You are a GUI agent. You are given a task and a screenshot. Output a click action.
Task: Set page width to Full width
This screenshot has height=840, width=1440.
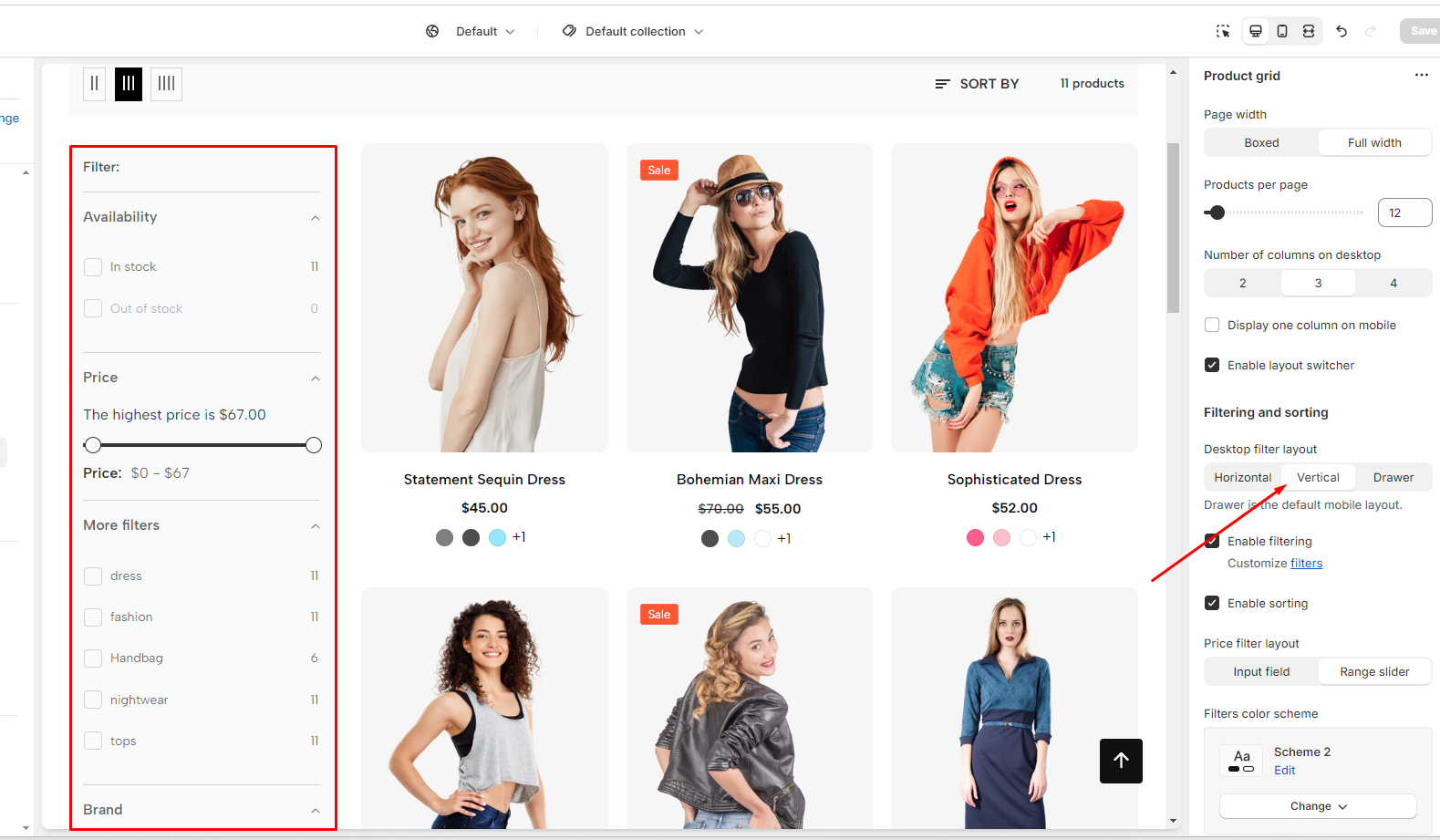[x=1374, y=142]
